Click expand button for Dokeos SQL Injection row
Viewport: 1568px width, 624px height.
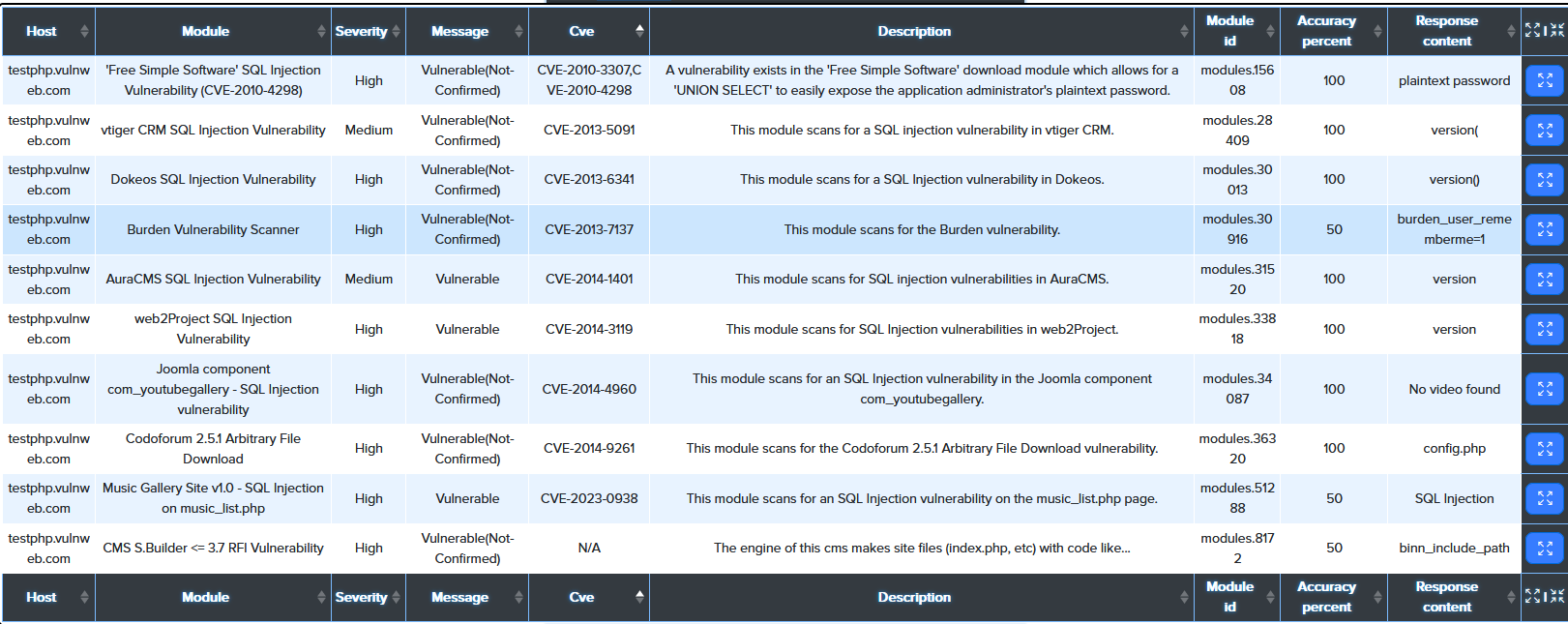1544,180
